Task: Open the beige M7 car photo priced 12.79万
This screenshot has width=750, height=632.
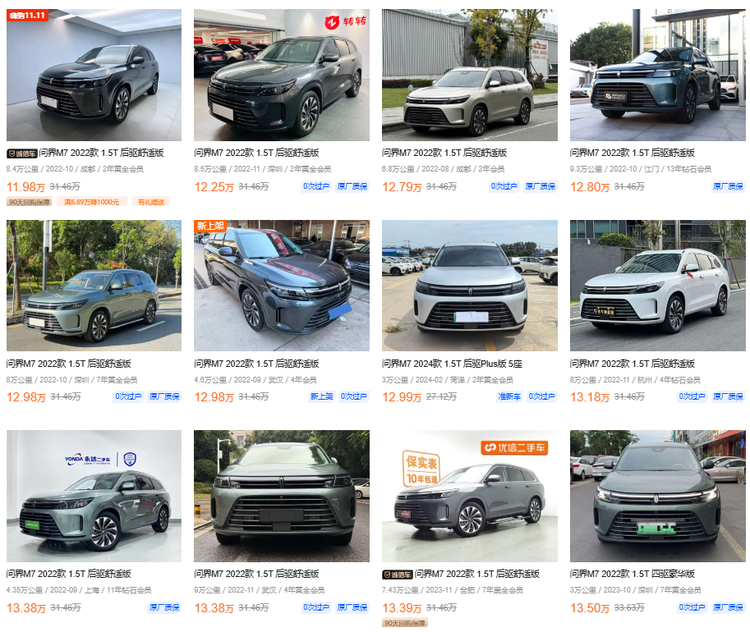Action: [x=470, y=75]
